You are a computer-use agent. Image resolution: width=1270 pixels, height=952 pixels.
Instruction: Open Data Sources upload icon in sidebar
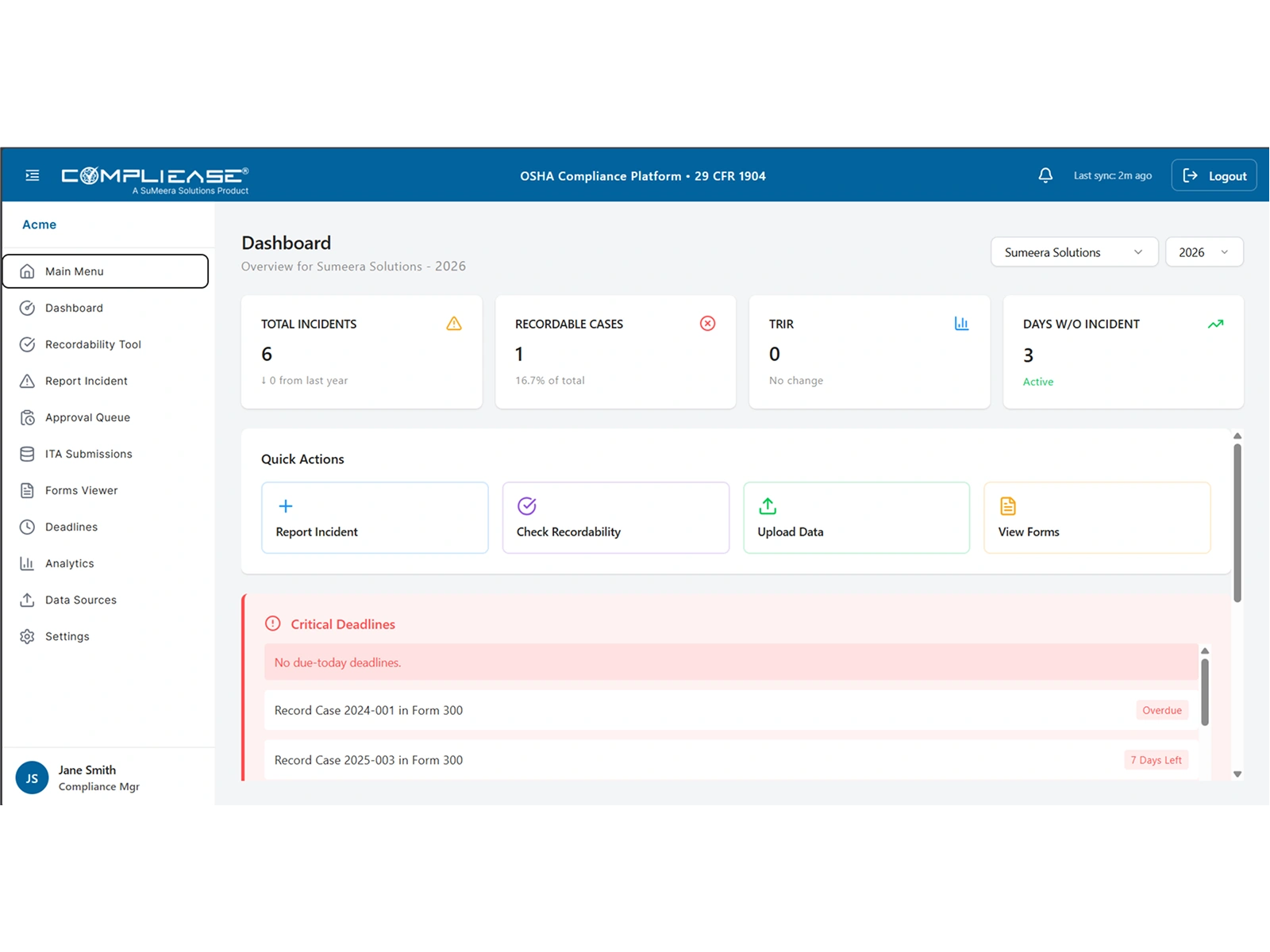tap(28, 600)
